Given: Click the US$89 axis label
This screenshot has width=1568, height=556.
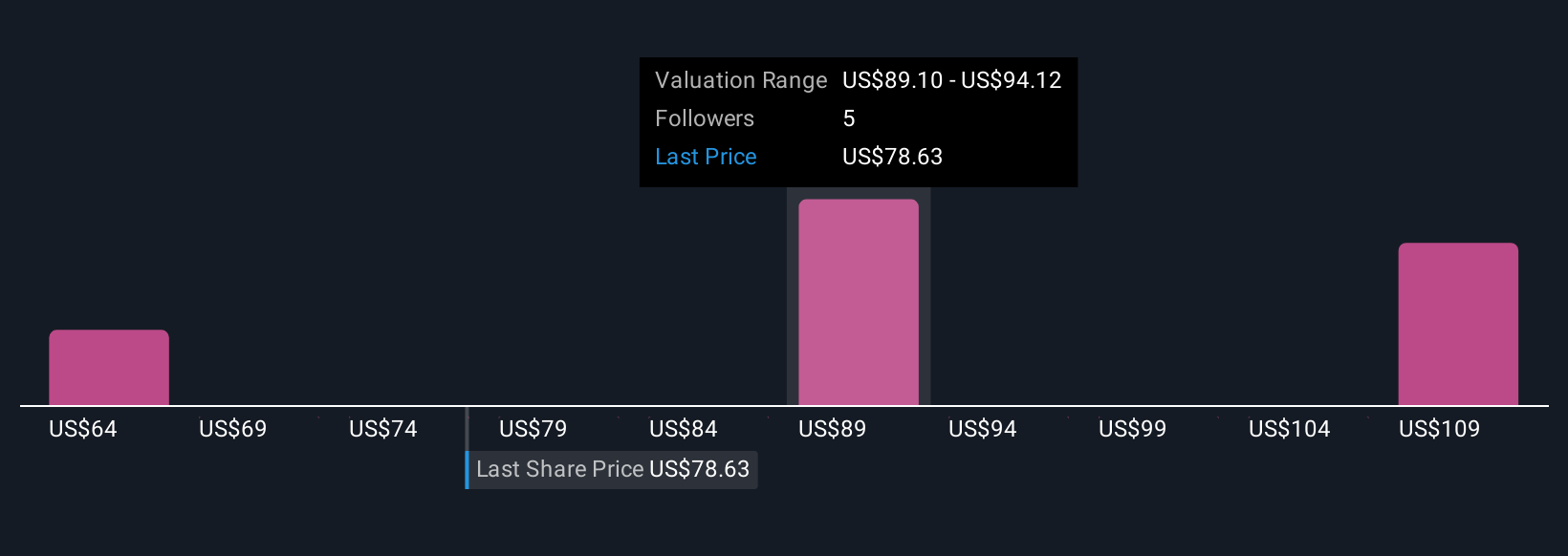Looking at the screenshot, I should 833,429.
